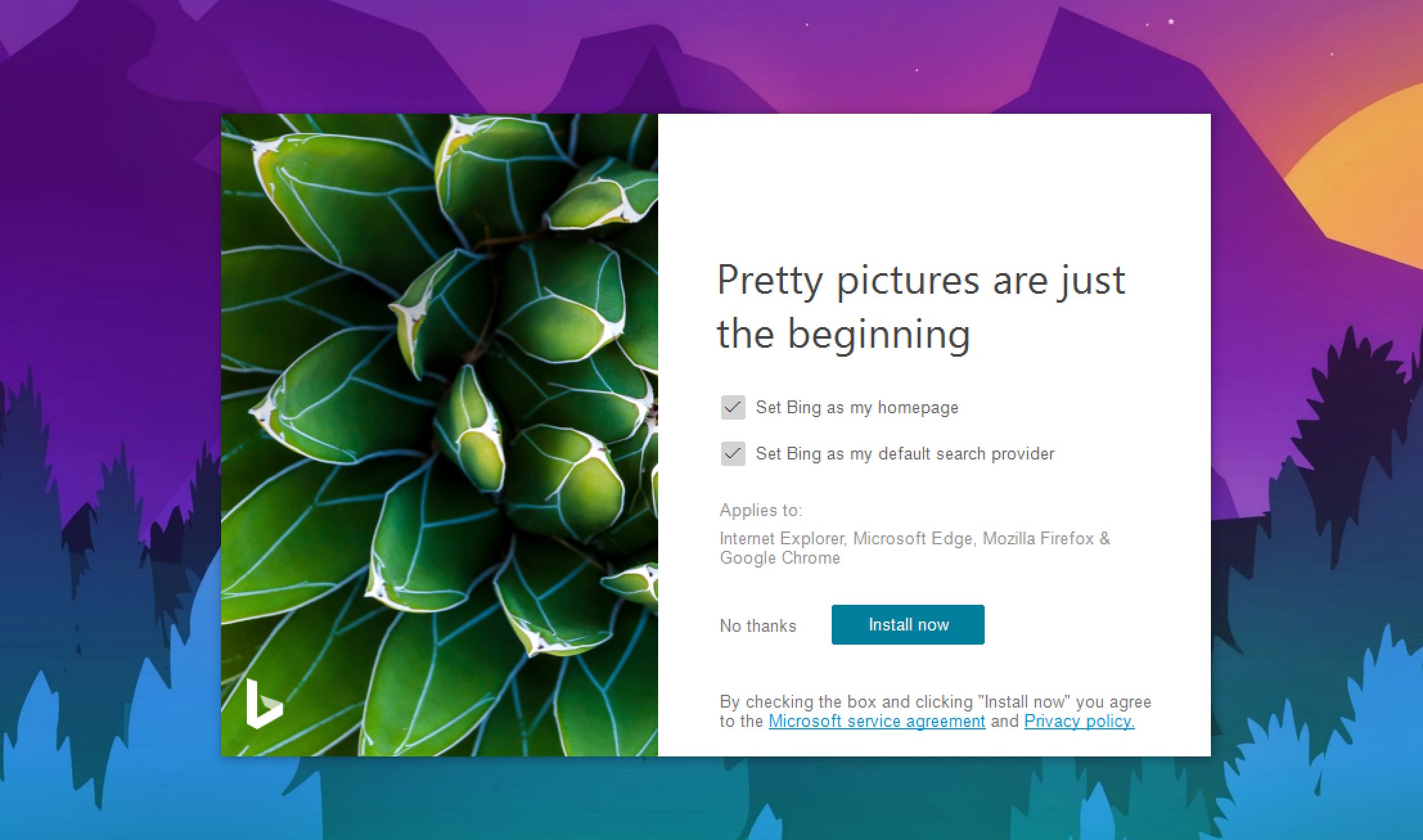1423x840 pixels.
Task: Click the Install now button
Action: pos(908,625)
